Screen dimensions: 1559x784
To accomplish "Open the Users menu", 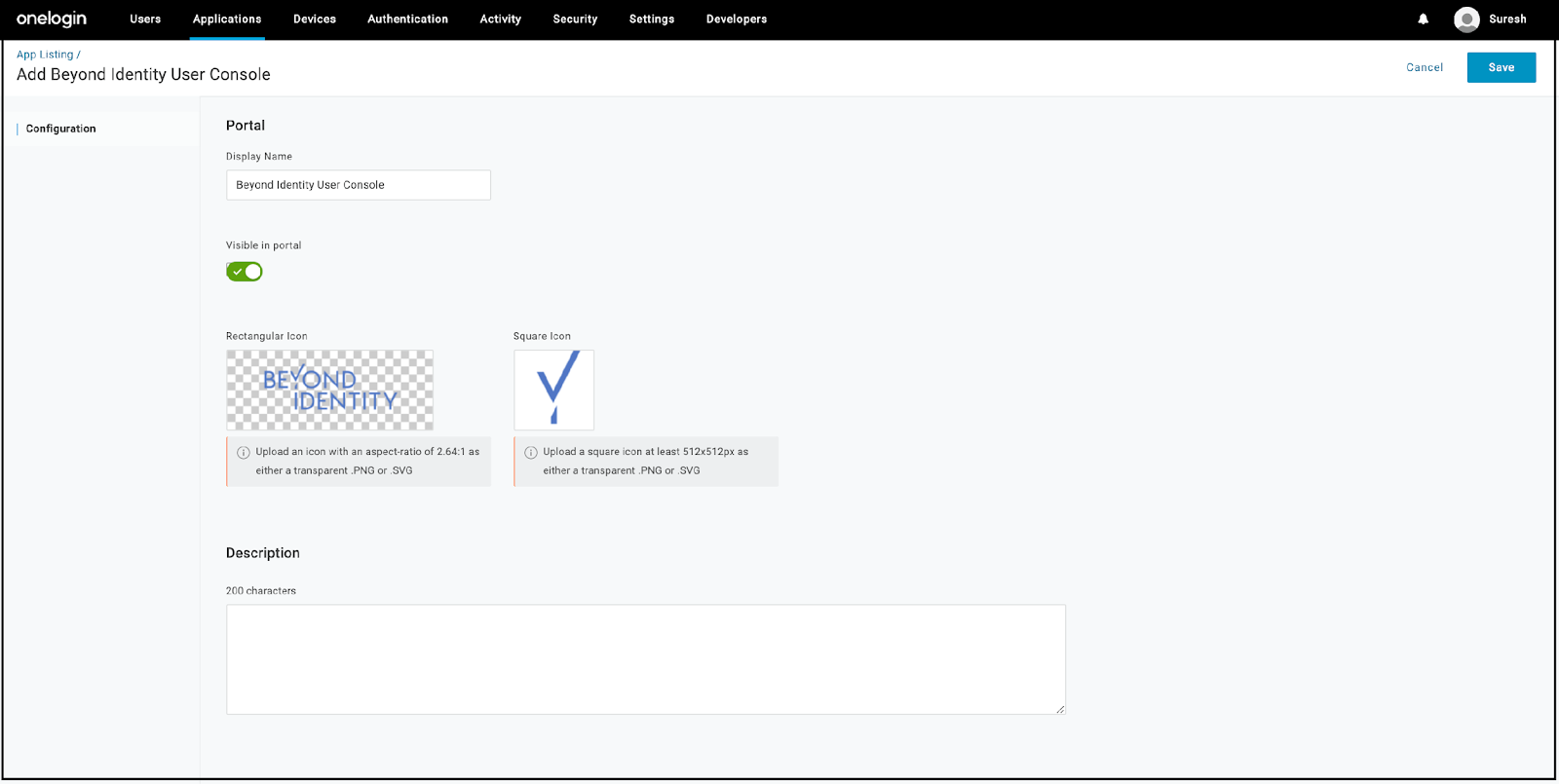I will (145, 19).
